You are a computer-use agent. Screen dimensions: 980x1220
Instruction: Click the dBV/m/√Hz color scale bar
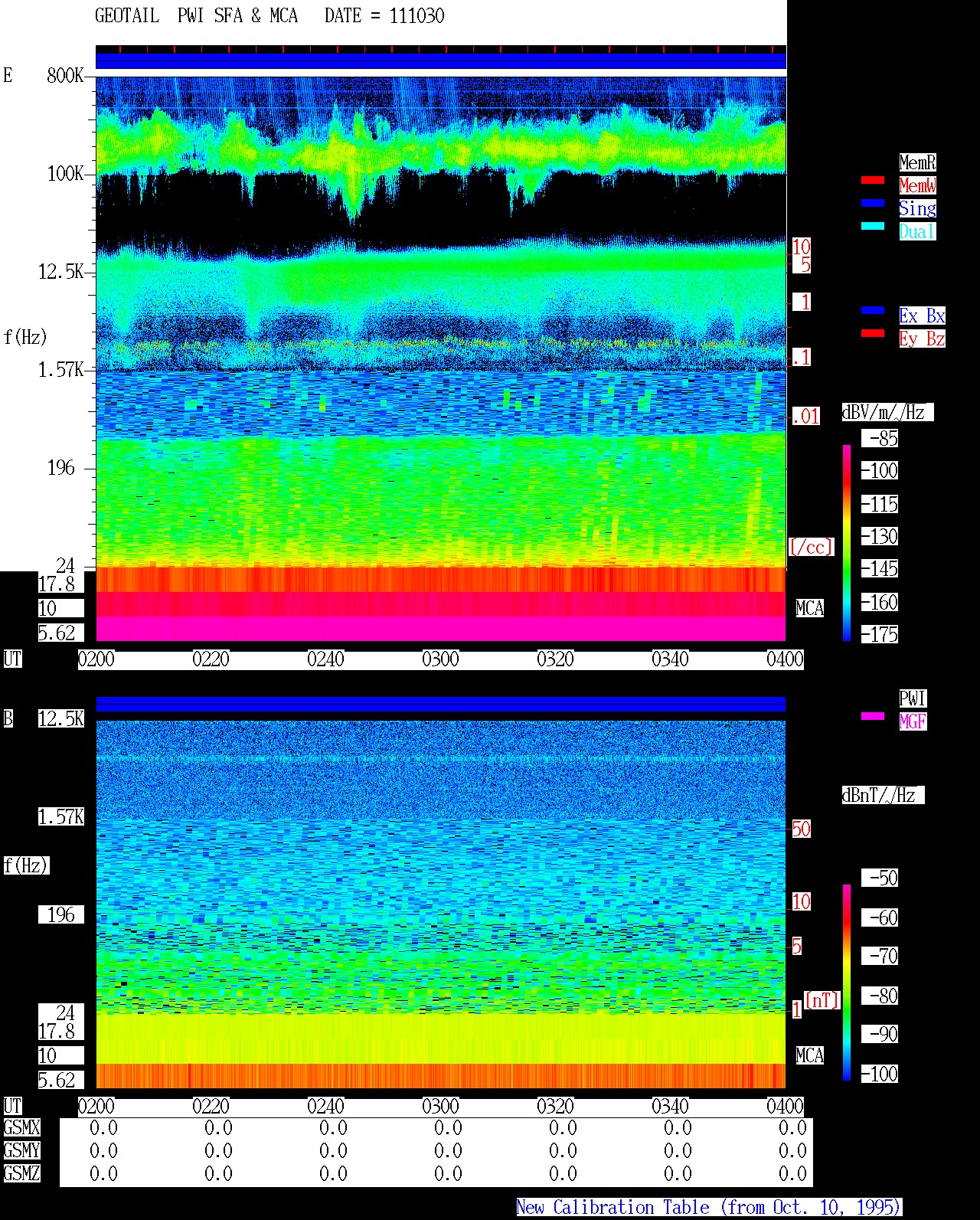coord(847,542)
